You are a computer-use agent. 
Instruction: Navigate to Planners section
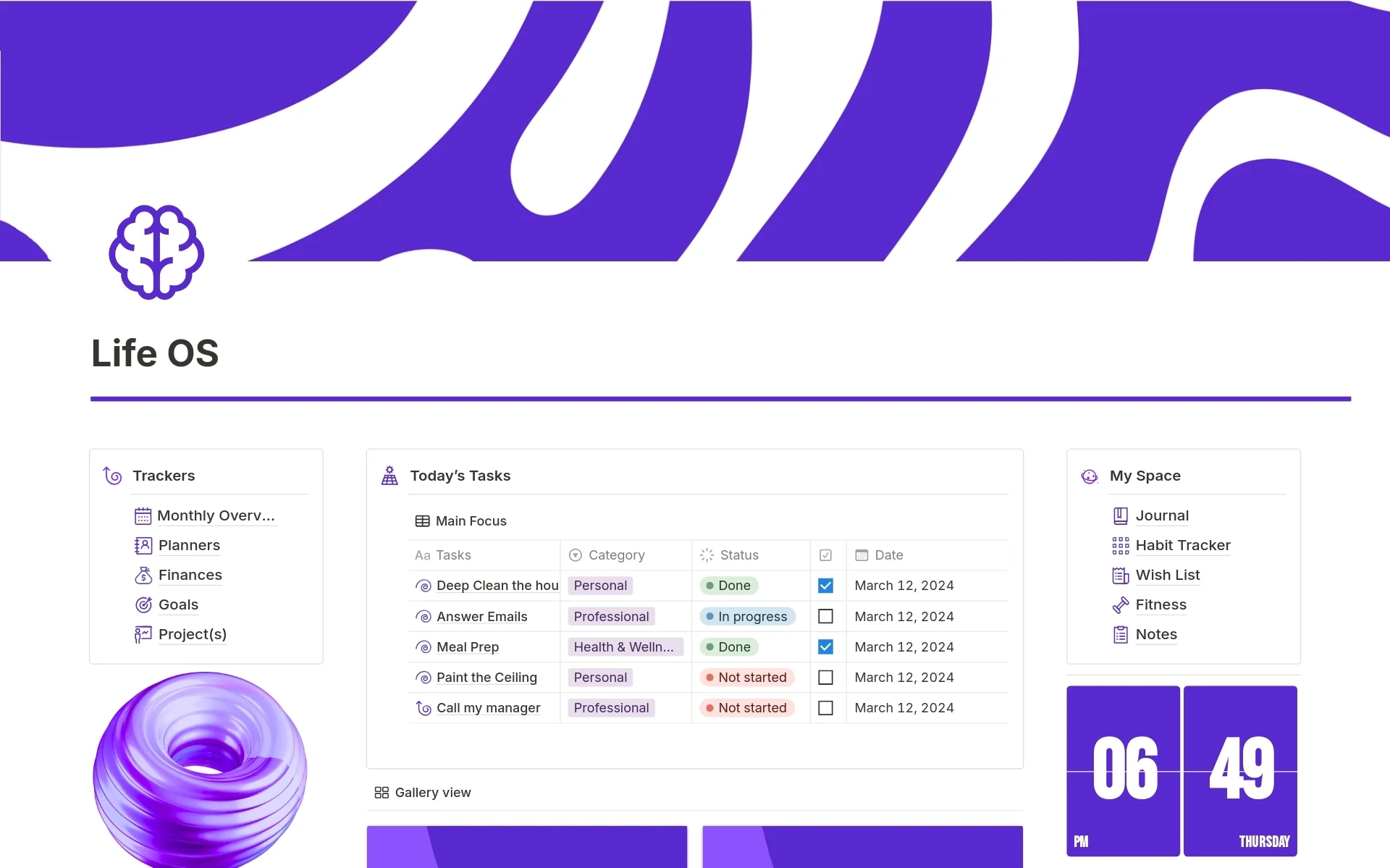point(190,544)
